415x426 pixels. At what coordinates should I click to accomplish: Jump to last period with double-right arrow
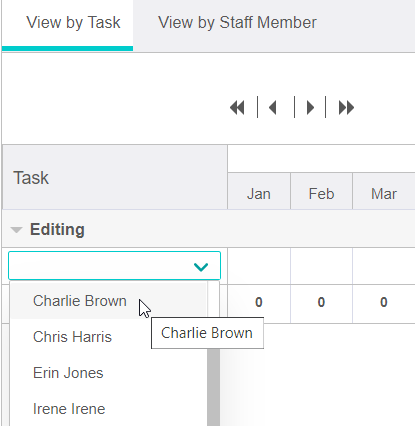click(346, 108)
